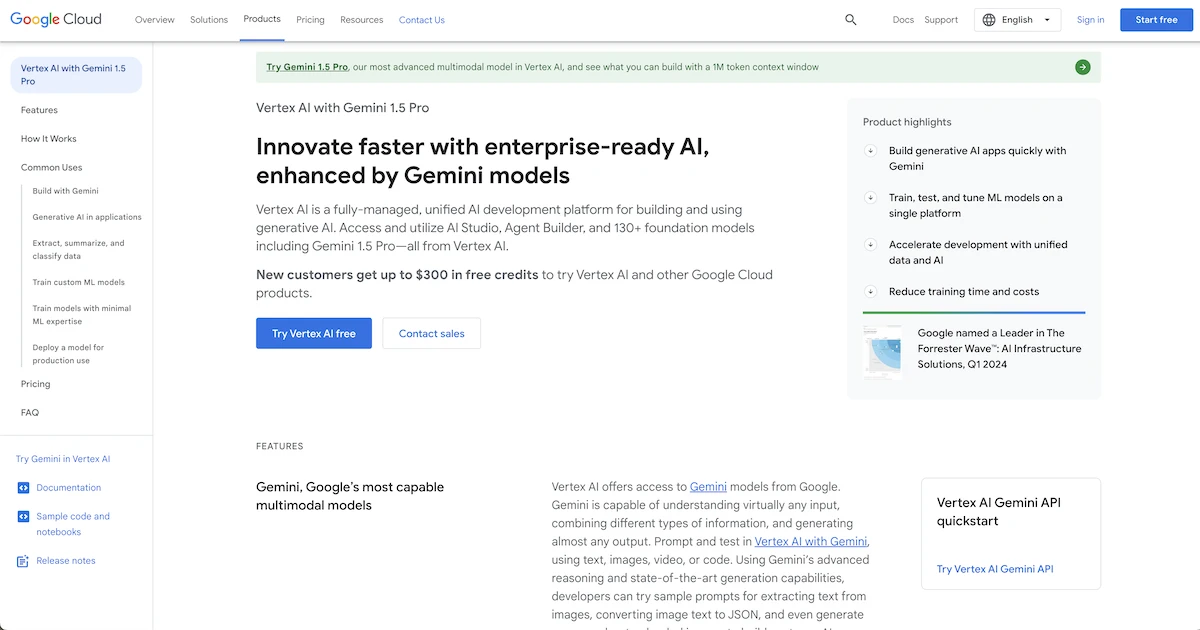The width and height of the screenshot is (1200, 630).
Task: Expand Build generative AI apps highlight
Action: (x=871, y=151)
